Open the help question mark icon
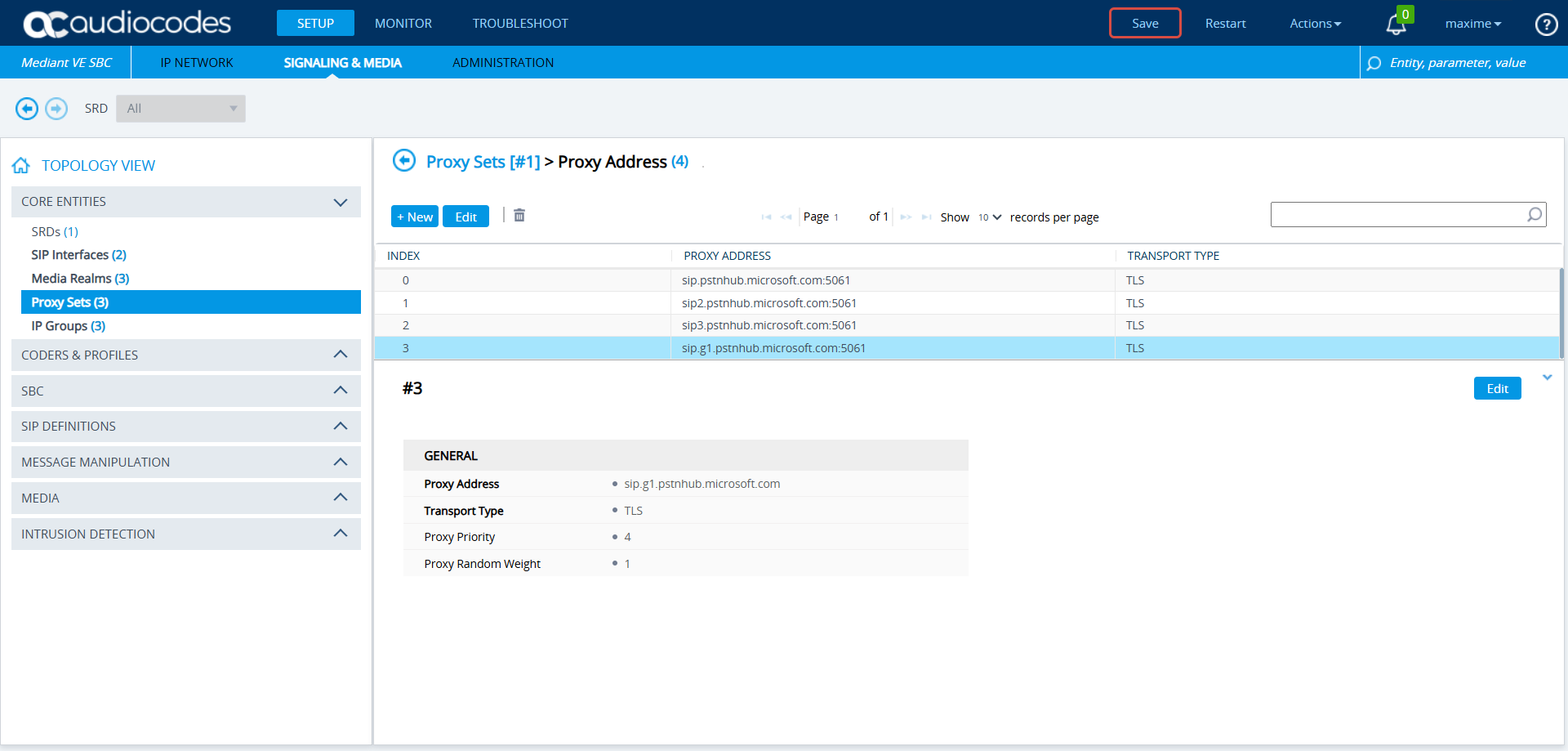1568x751 pixels. [1546, 25]
